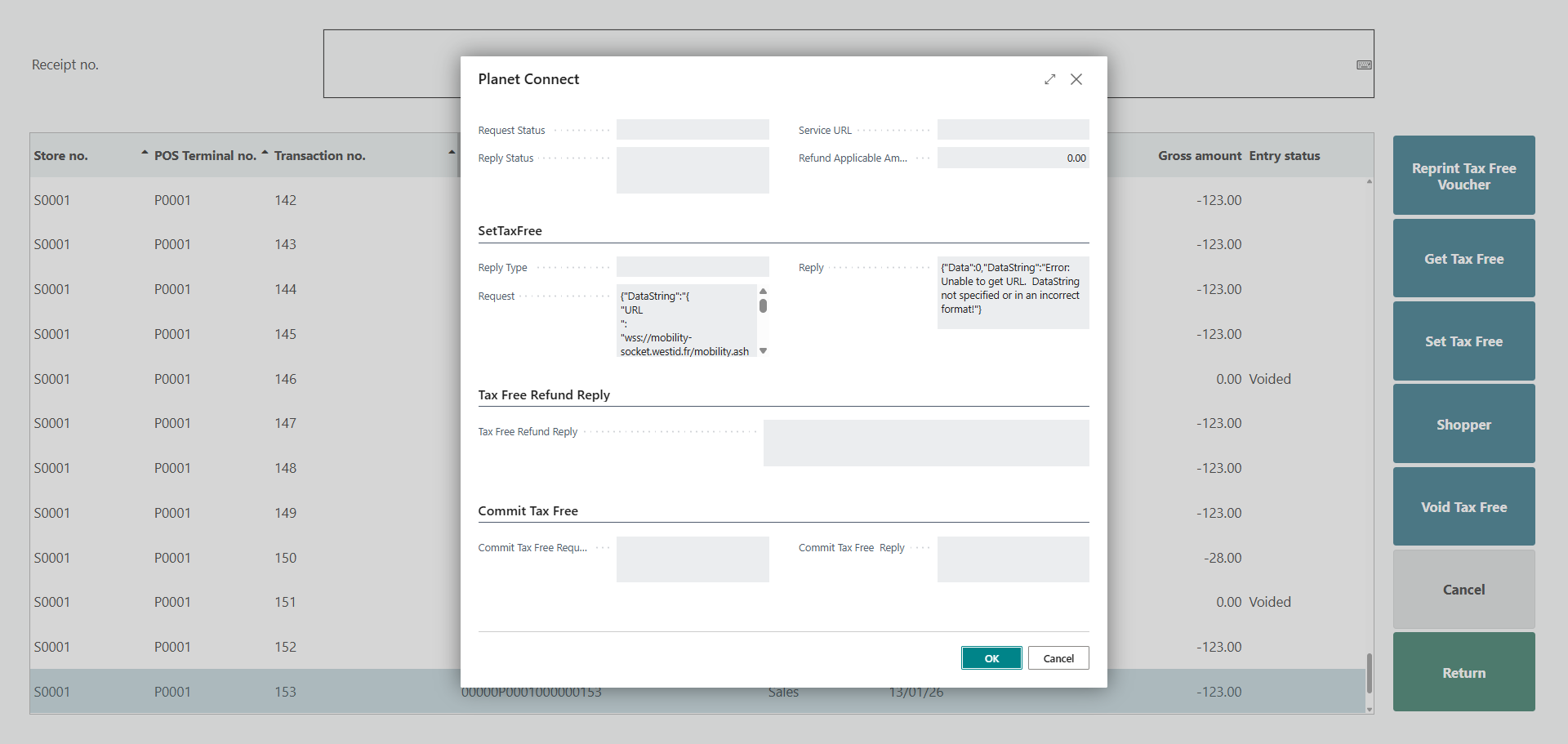Click in the Service URL field
The height and width of the screenshot is (744, 1568).
click(x=1013, y=130)
